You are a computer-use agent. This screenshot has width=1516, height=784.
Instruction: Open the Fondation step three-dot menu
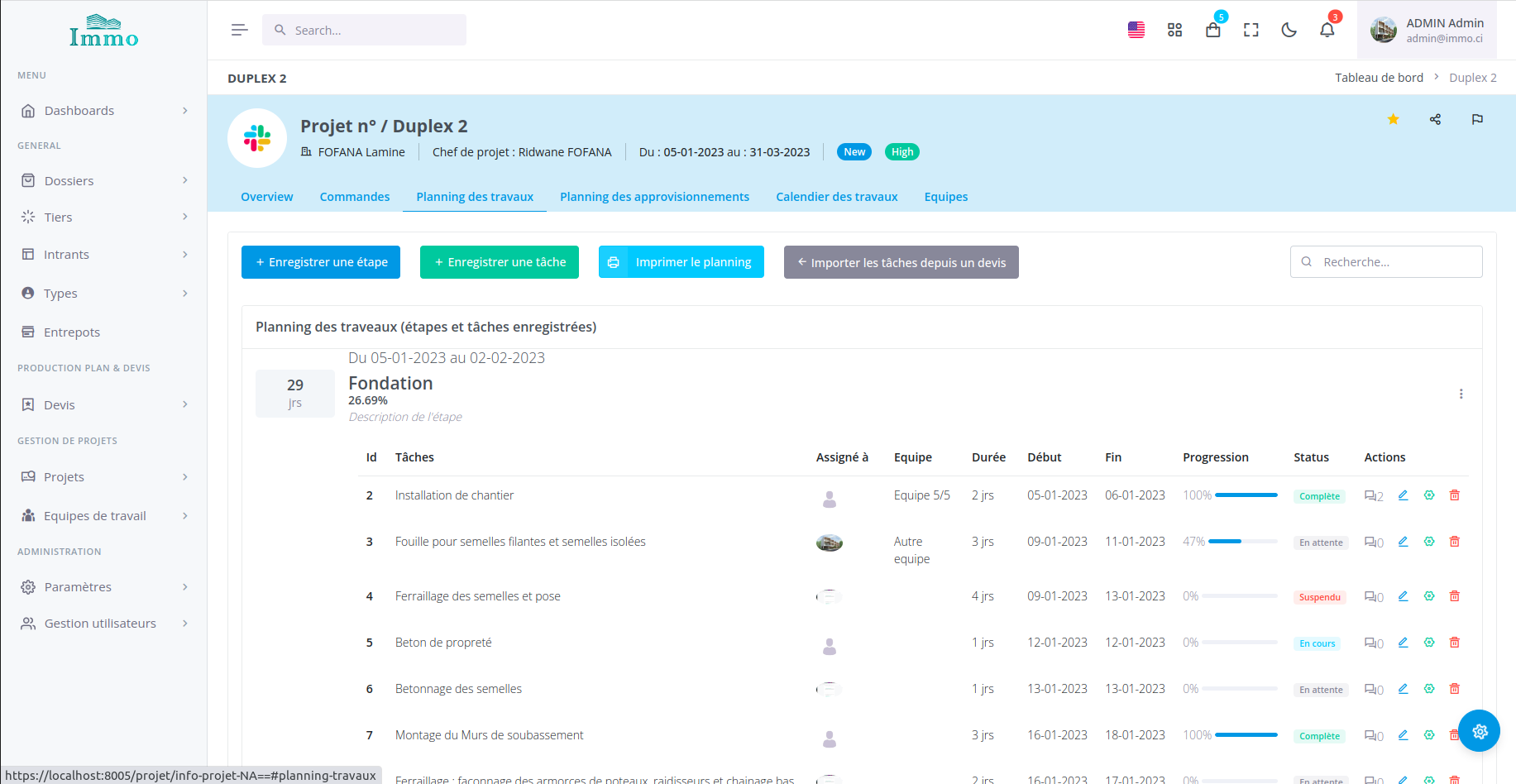click(x=1461, y=394)
